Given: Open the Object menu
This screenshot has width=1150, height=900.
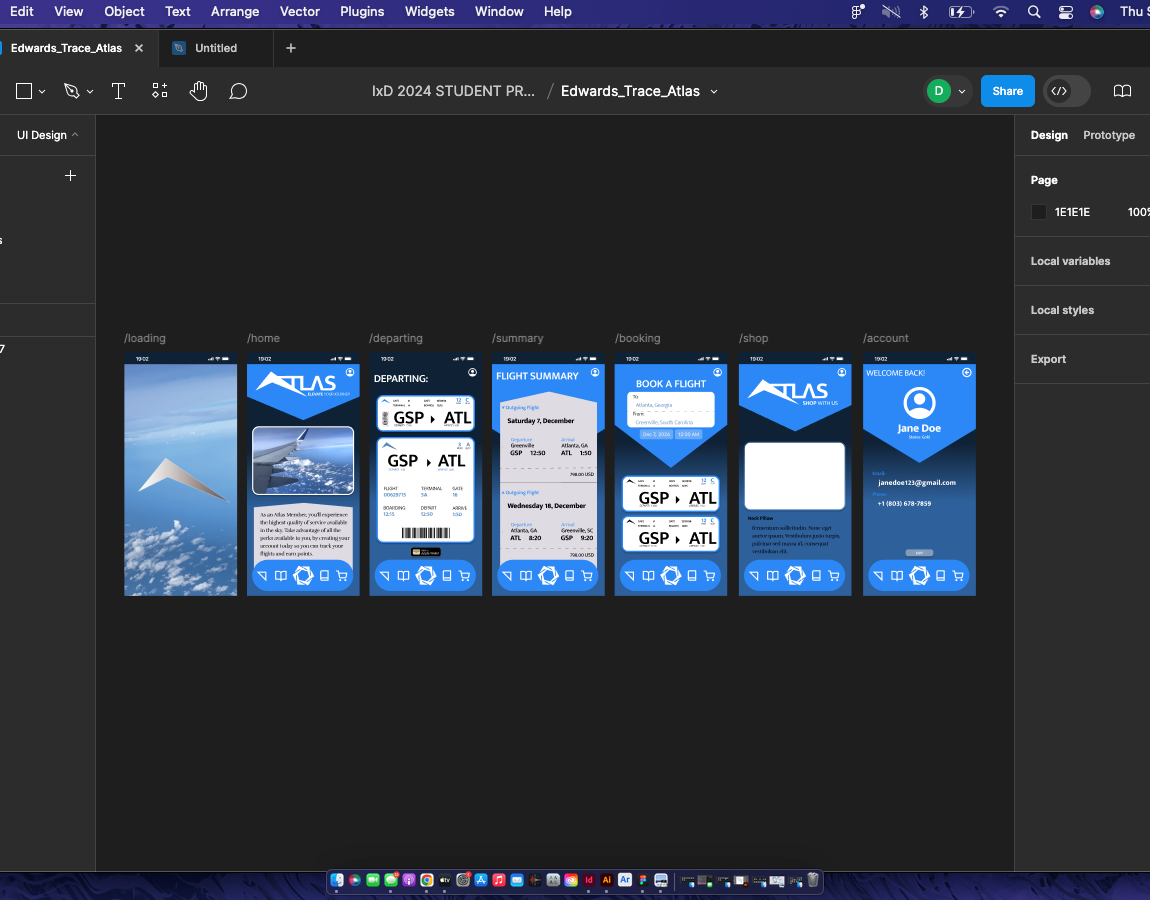Looking at the screenshot, I should (x=124, y=12).
